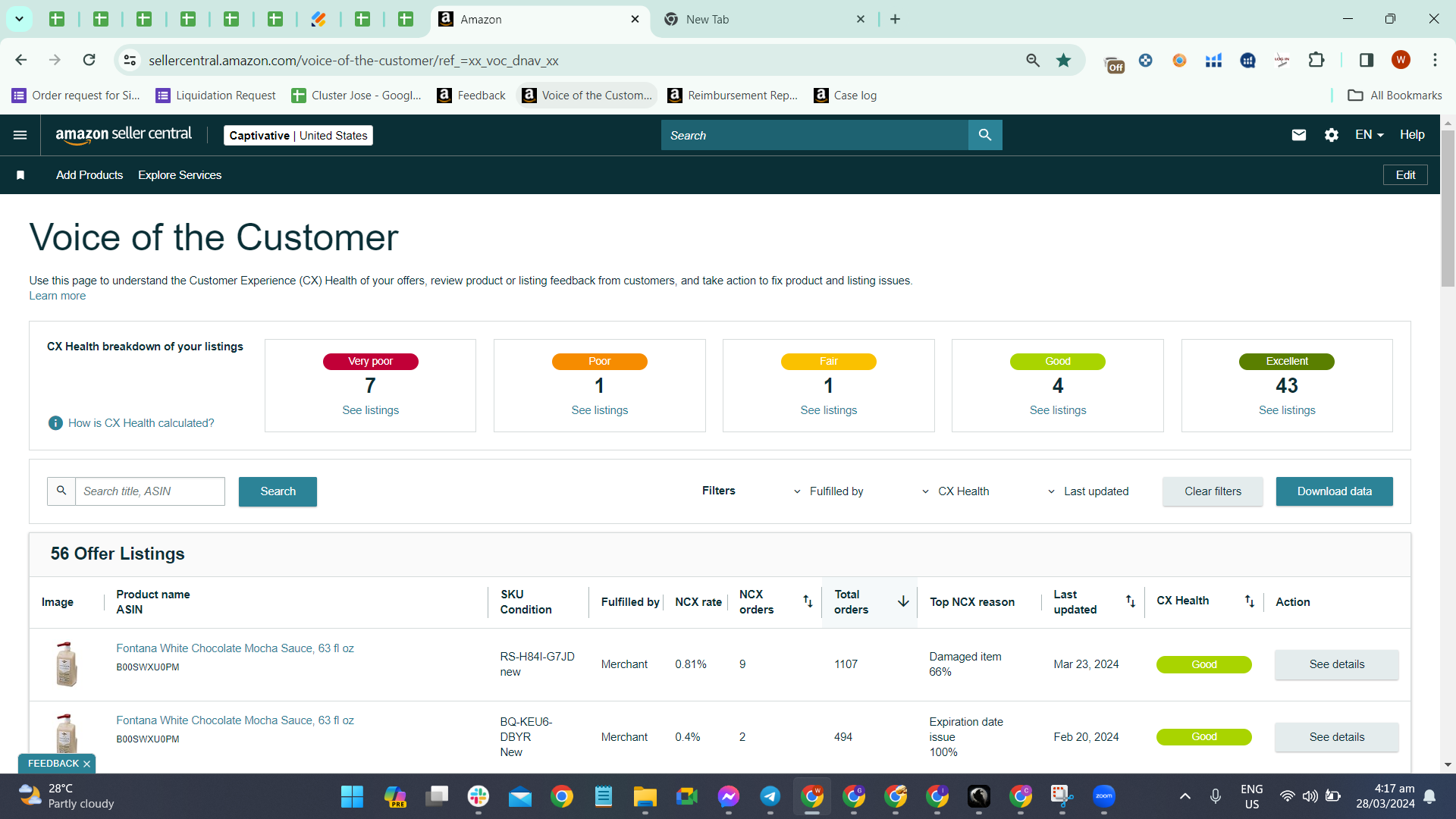Open Zoom from the taskbar
This screenshot has width=1456, height=819.
(x=1104, y=796)
